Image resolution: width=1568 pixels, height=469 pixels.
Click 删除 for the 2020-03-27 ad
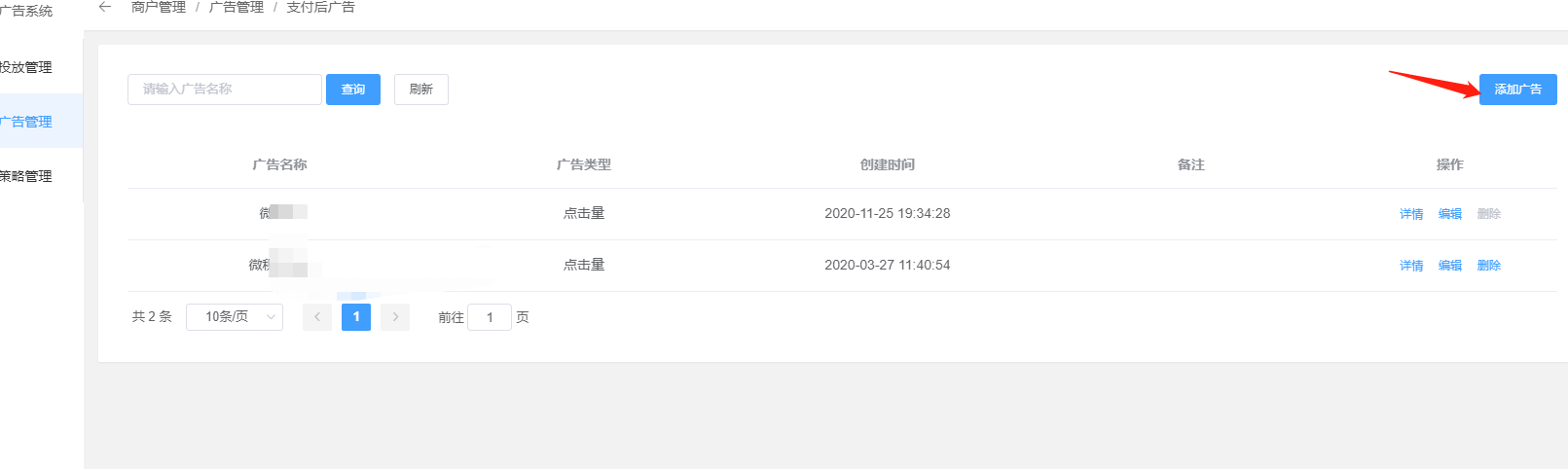(x=1489, y=266)
